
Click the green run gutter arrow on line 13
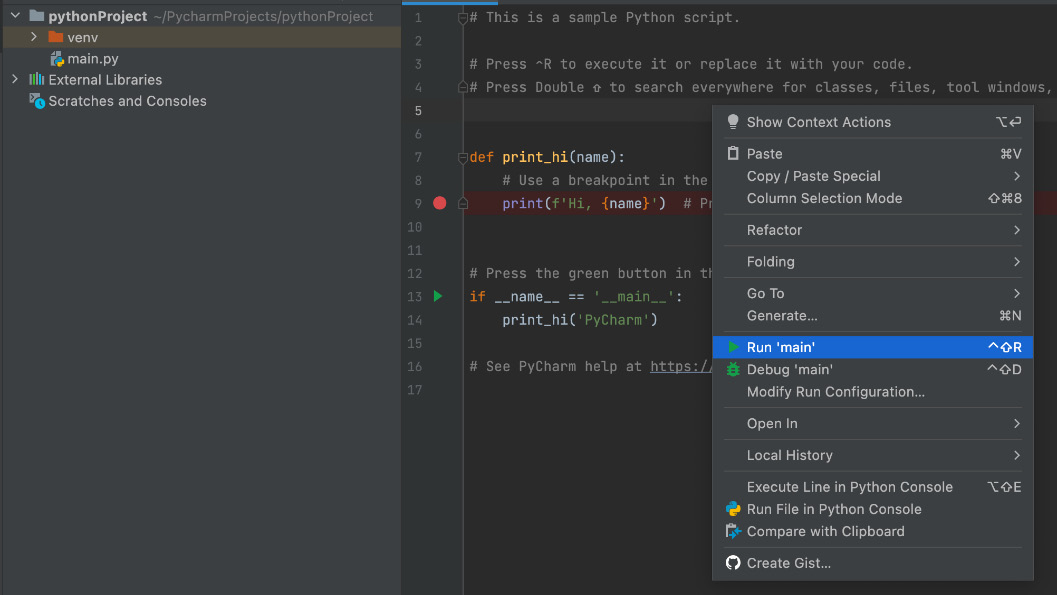pos(438,296)
